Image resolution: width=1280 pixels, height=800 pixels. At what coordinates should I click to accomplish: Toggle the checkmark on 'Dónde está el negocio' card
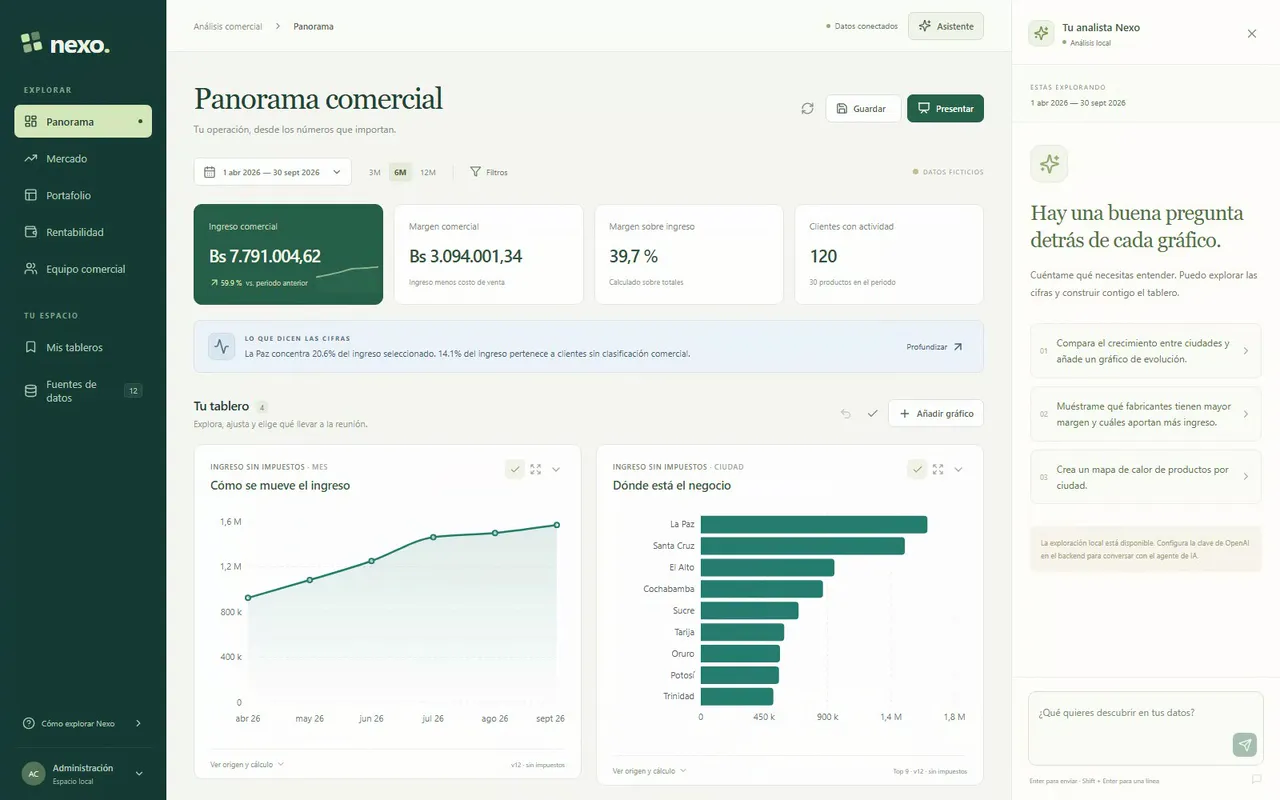(x=916, y=469)
